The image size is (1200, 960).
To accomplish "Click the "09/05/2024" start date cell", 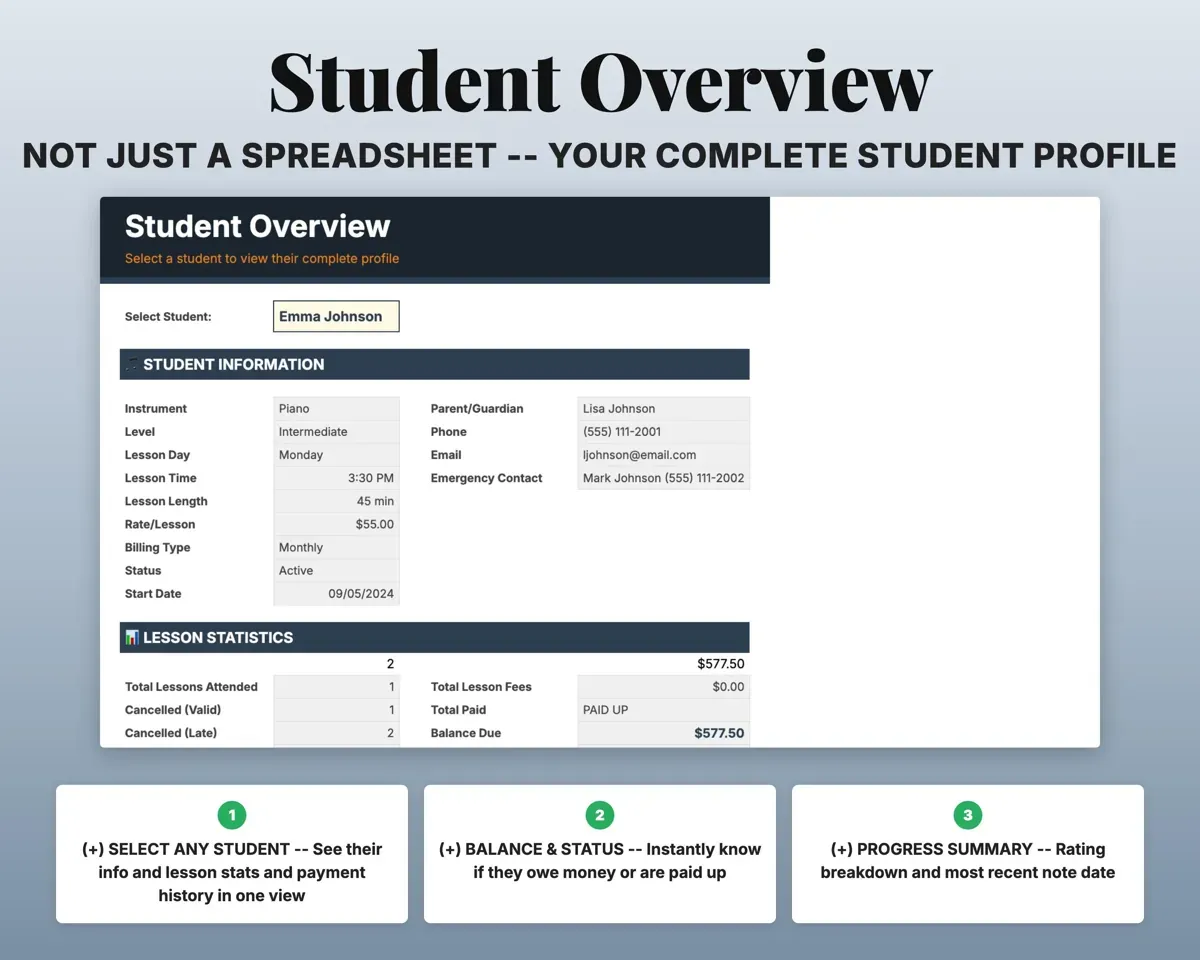I will [x=336, y=593].
